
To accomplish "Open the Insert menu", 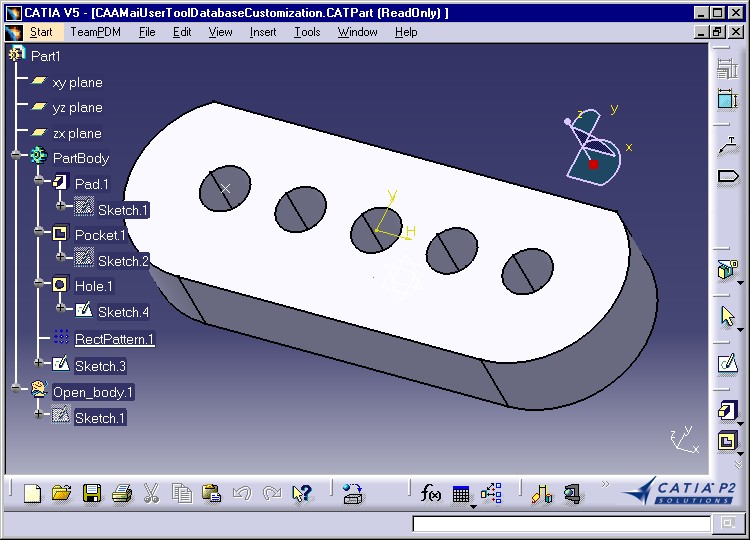I will [263, 32].
